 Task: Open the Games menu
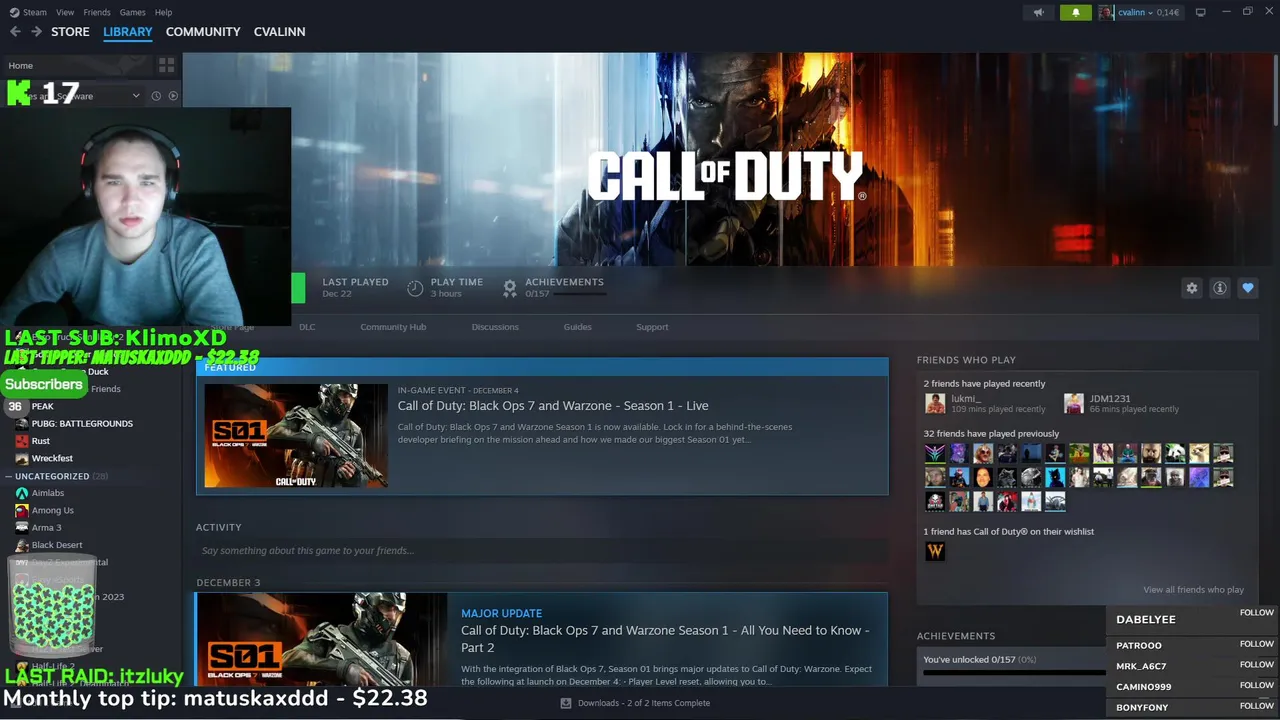(132, 12)
